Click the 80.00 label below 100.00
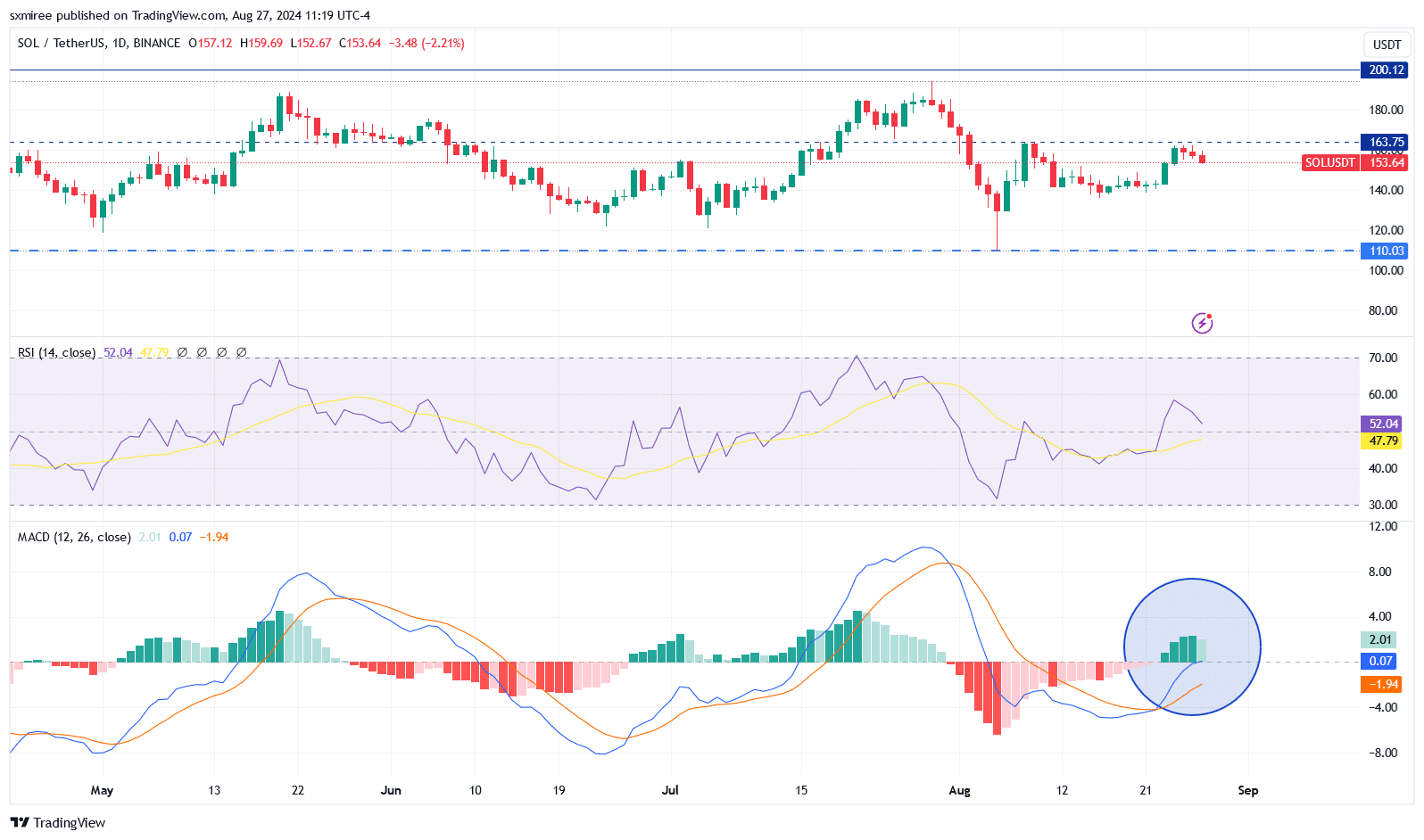The width and height of the screenshot is (1424, 840). (x=1383, y=310)
